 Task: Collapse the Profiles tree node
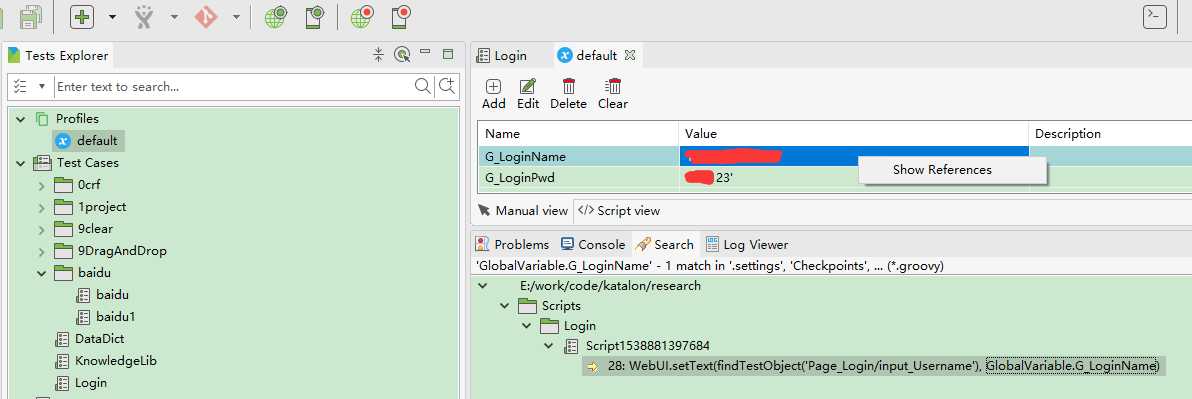click(20, 119)
